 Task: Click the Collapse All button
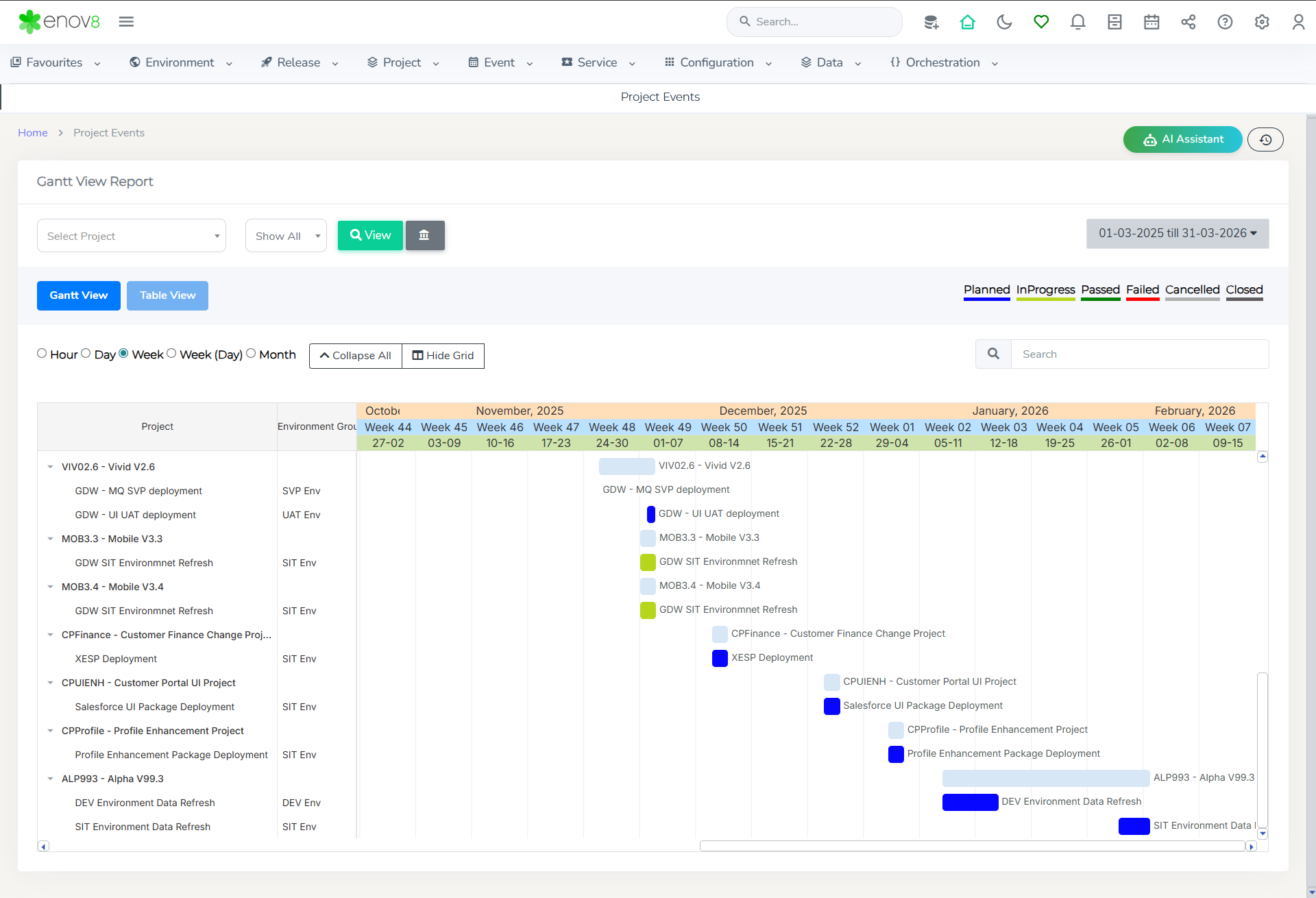355,356
